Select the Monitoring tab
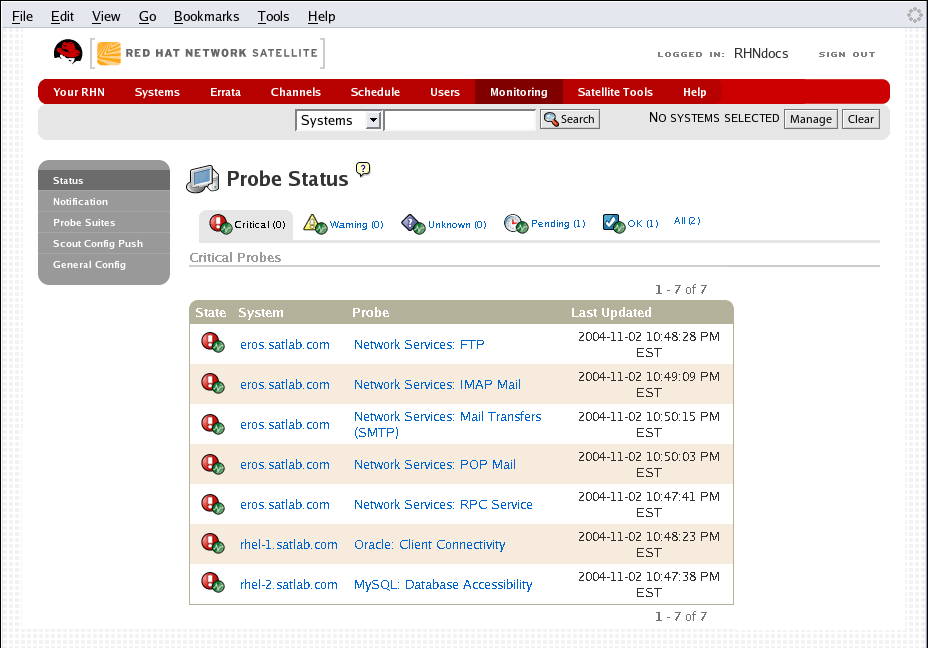The width and height of the screenshot is (928, 648). tap(518, 92)
